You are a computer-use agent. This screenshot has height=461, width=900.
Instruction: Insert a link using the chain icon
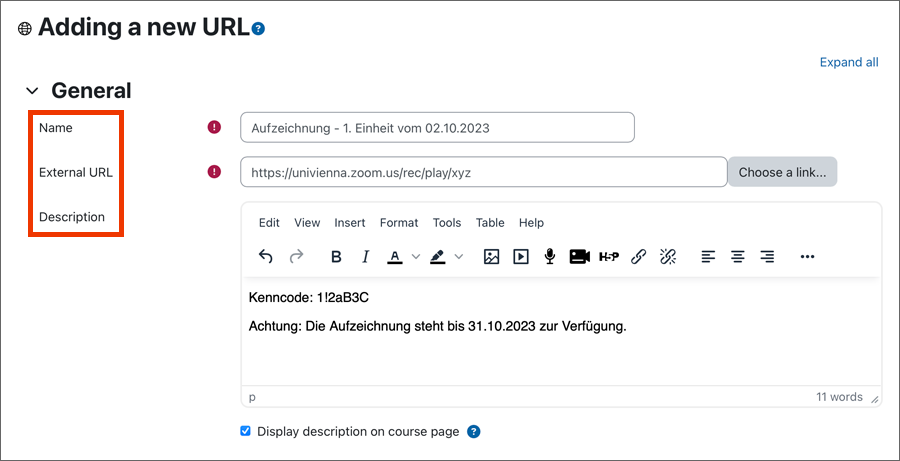pyautogui.click(x=639, y=257)
